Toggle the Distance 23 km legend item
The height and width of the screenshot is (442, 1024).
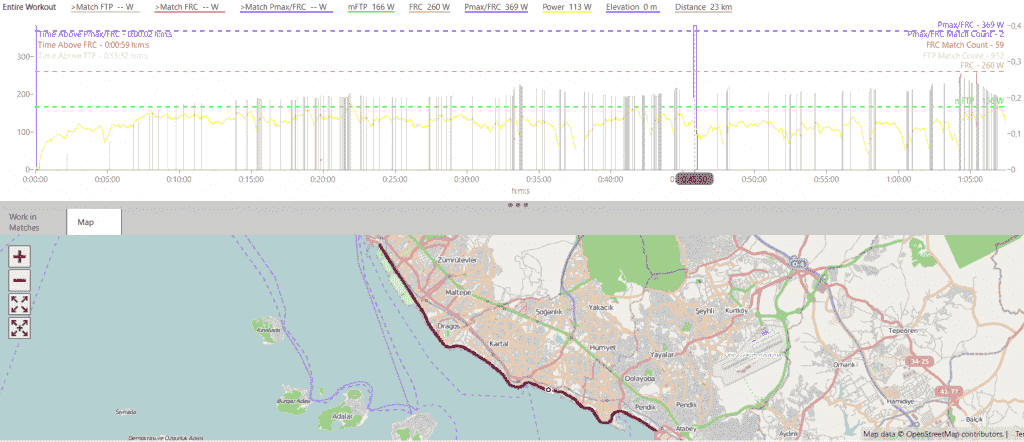click(x=704, y=7)
